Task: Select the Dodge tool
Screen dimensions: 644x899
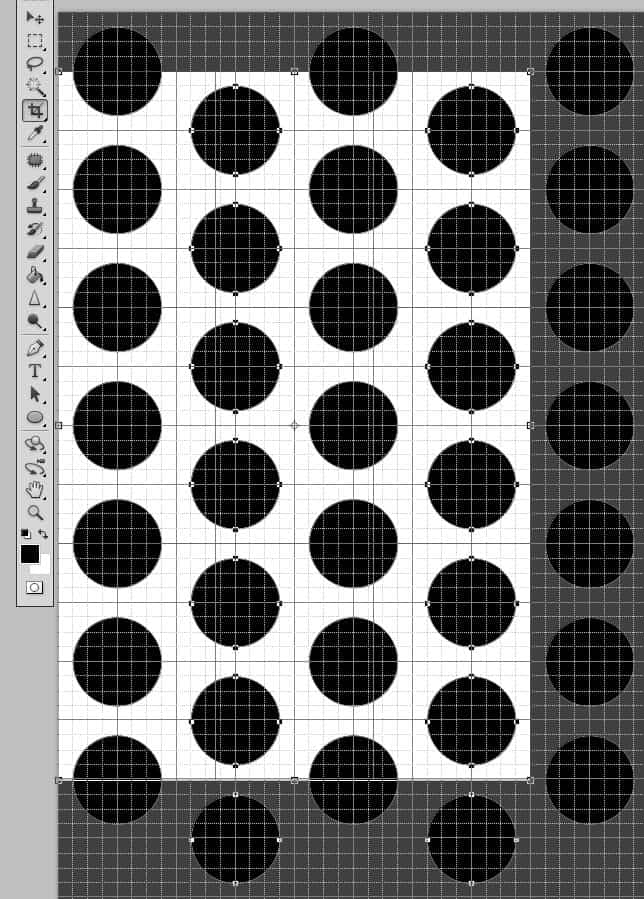Action: [34, 321]
